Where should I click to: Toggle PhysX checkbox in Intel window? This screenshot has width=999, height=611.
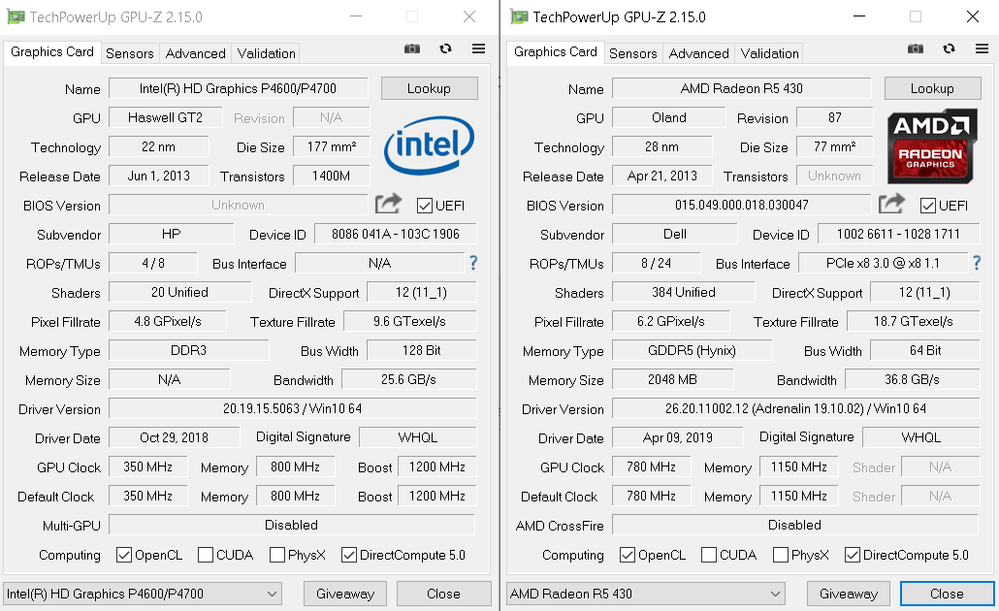point(277,555)
